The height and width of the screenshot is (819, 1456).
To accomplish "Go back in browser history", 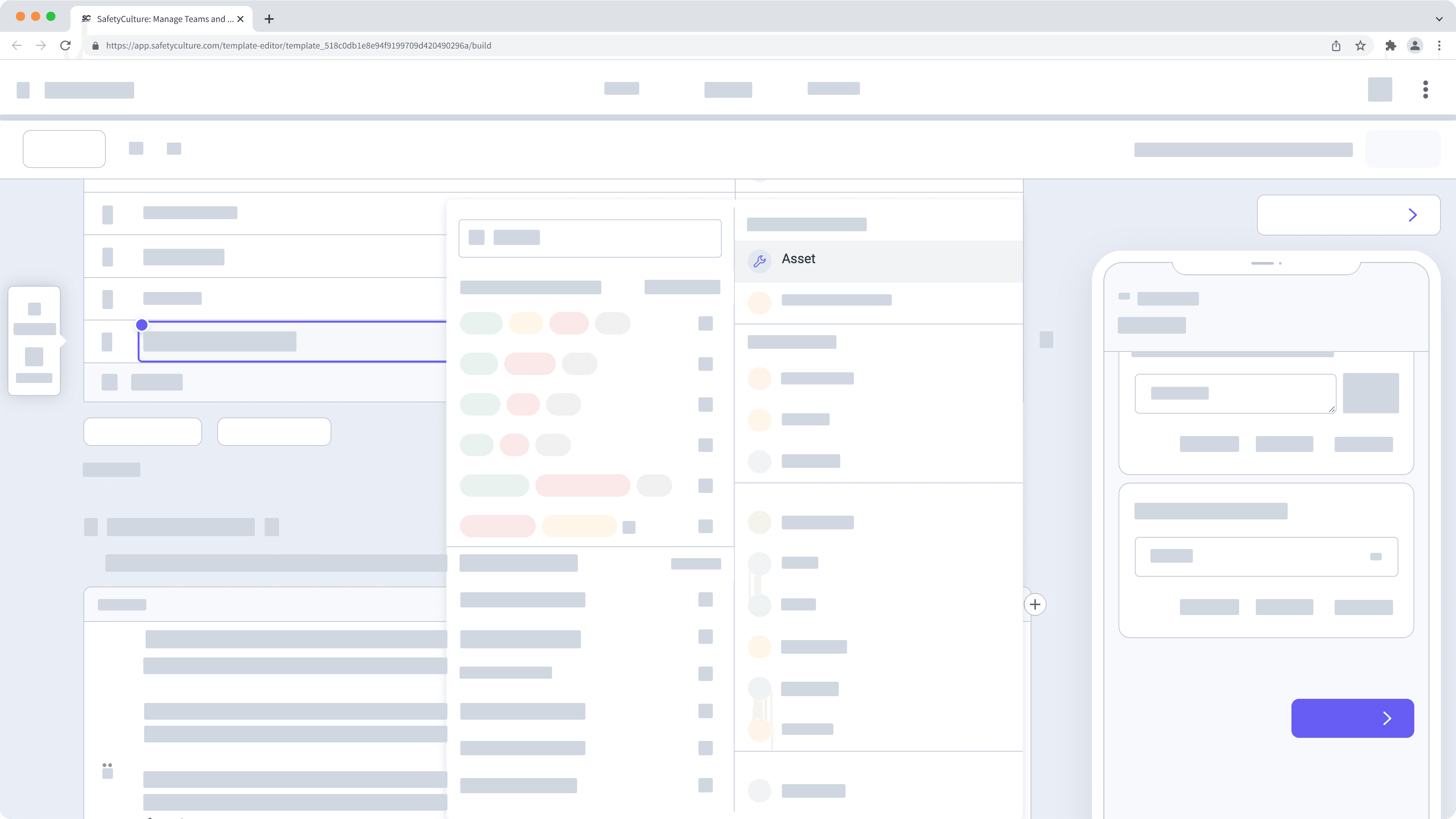I will coord(16,45).
